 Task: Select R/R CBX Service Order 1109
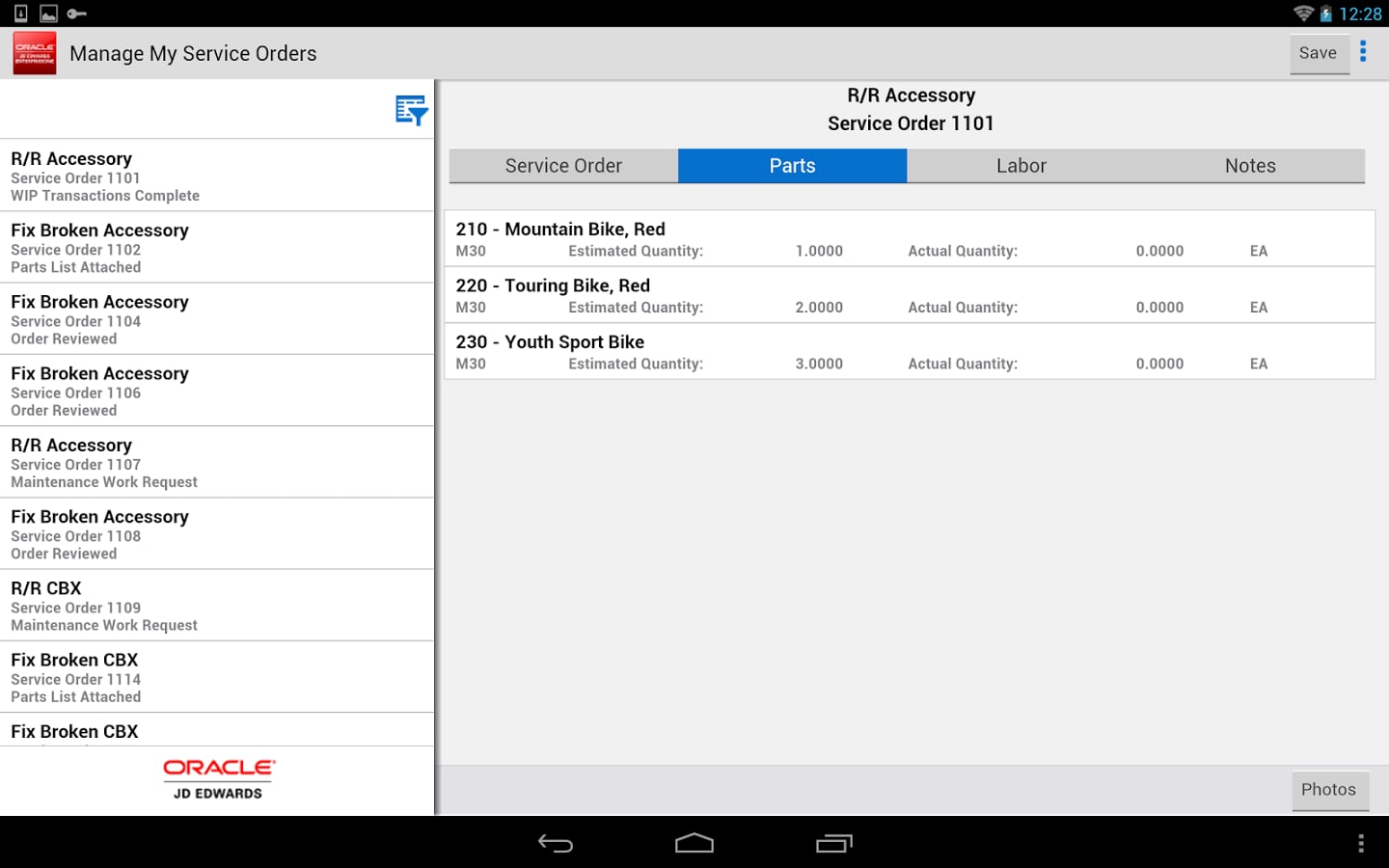click(217, 606)
